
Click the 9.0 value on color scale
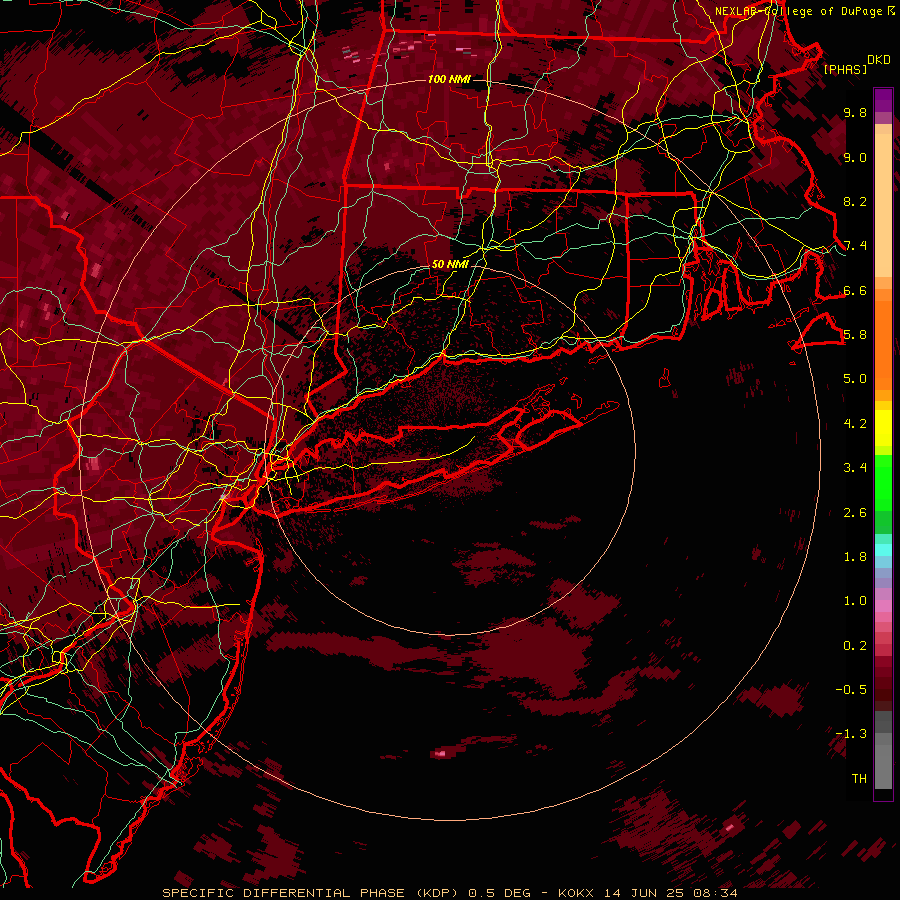(855, 157)
